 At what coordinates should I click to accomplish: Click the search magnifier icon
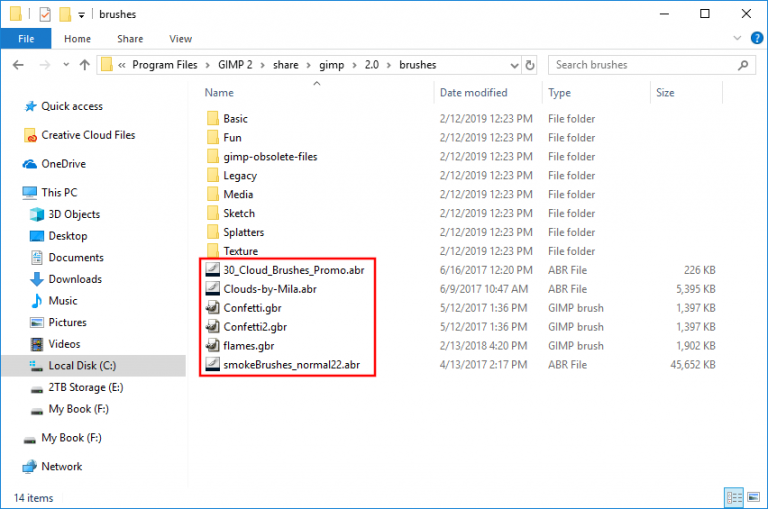coord(743,65)
